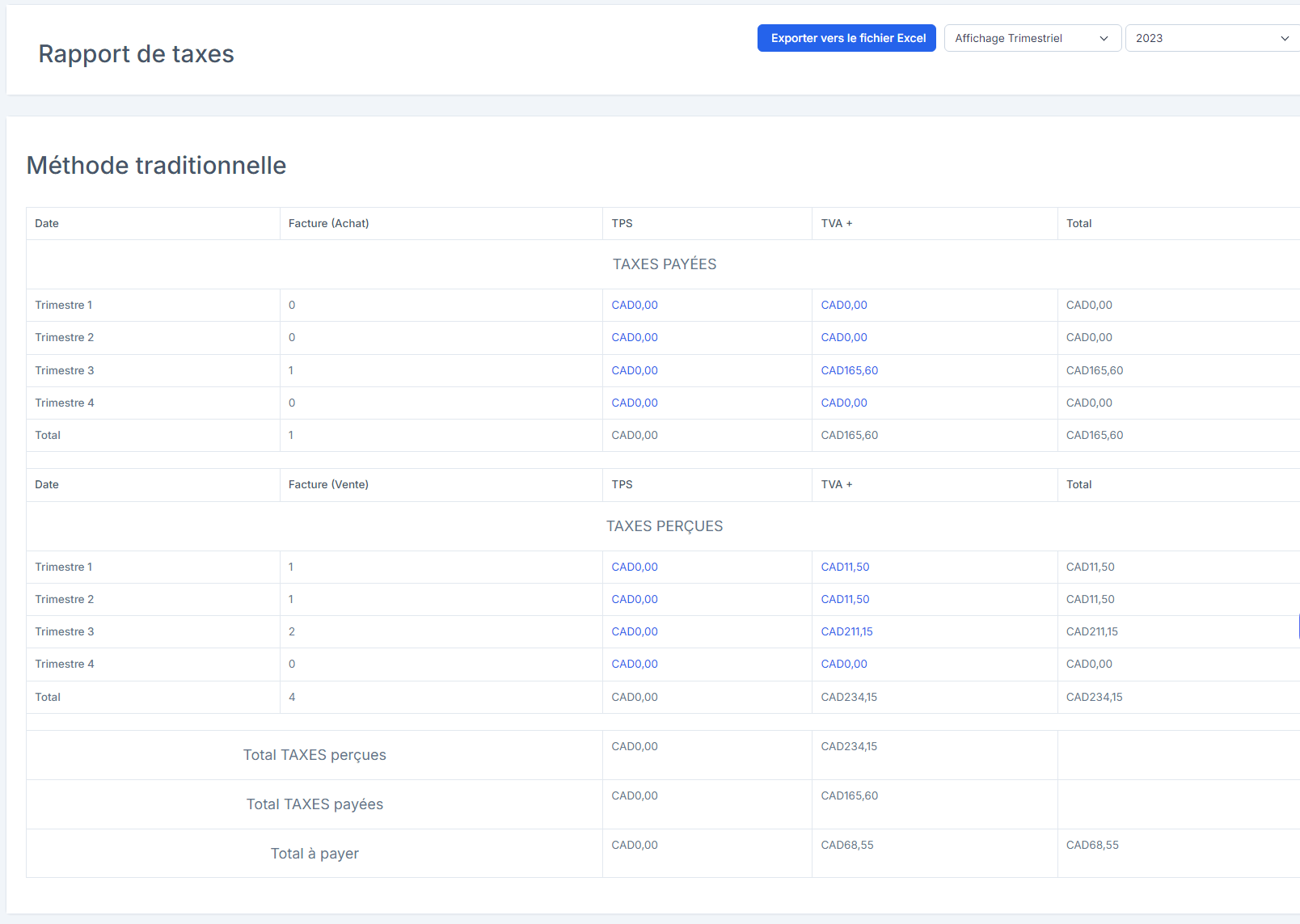
Task: Click invoice count 2 for Trimestre 3 ventes
Action: tap(292, 631)
